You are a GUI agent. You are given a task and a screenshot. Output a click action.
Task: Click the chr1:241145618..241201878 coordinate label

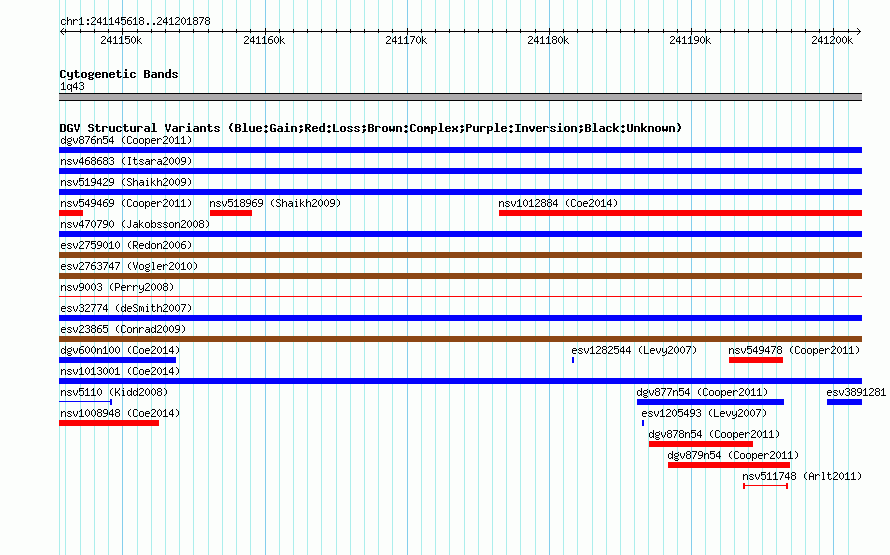[x=135, y=21]
